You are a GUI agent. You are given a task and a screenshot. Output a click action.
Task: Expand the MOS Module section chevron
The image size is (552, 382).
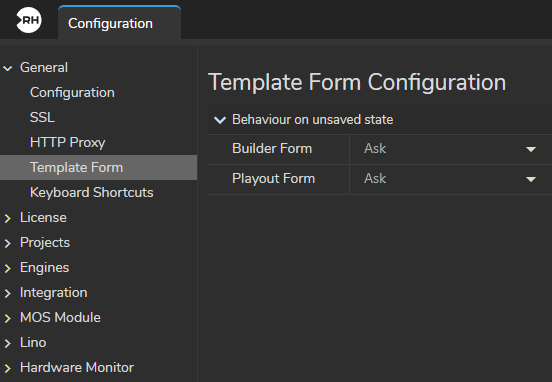tap(8, 318)
